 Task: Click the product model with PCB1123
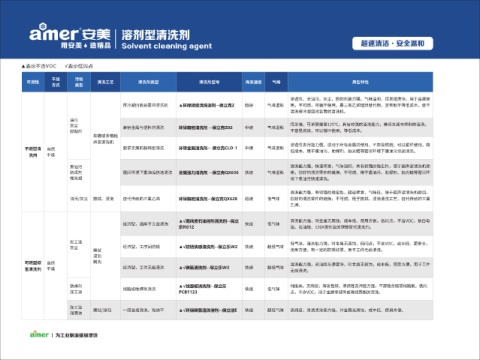(x=203, y=289)
